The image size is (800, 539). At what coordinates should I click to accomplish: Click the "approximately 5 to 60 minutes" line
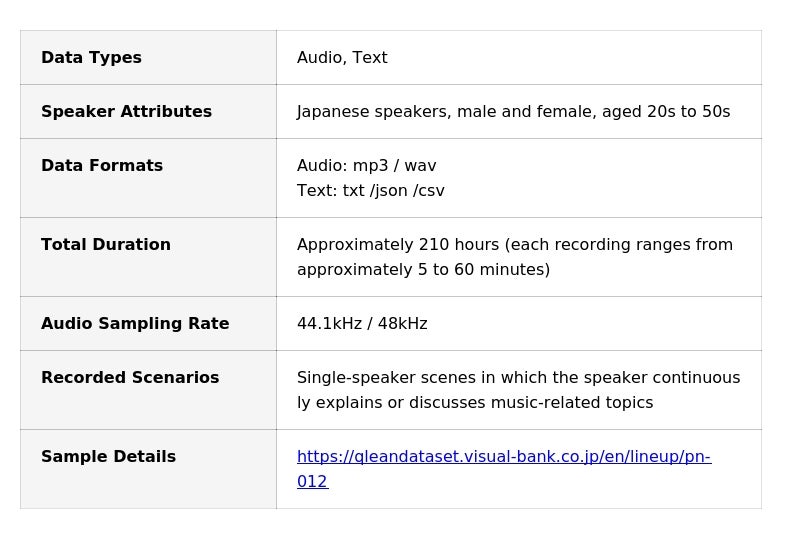(x=423, y=270)
